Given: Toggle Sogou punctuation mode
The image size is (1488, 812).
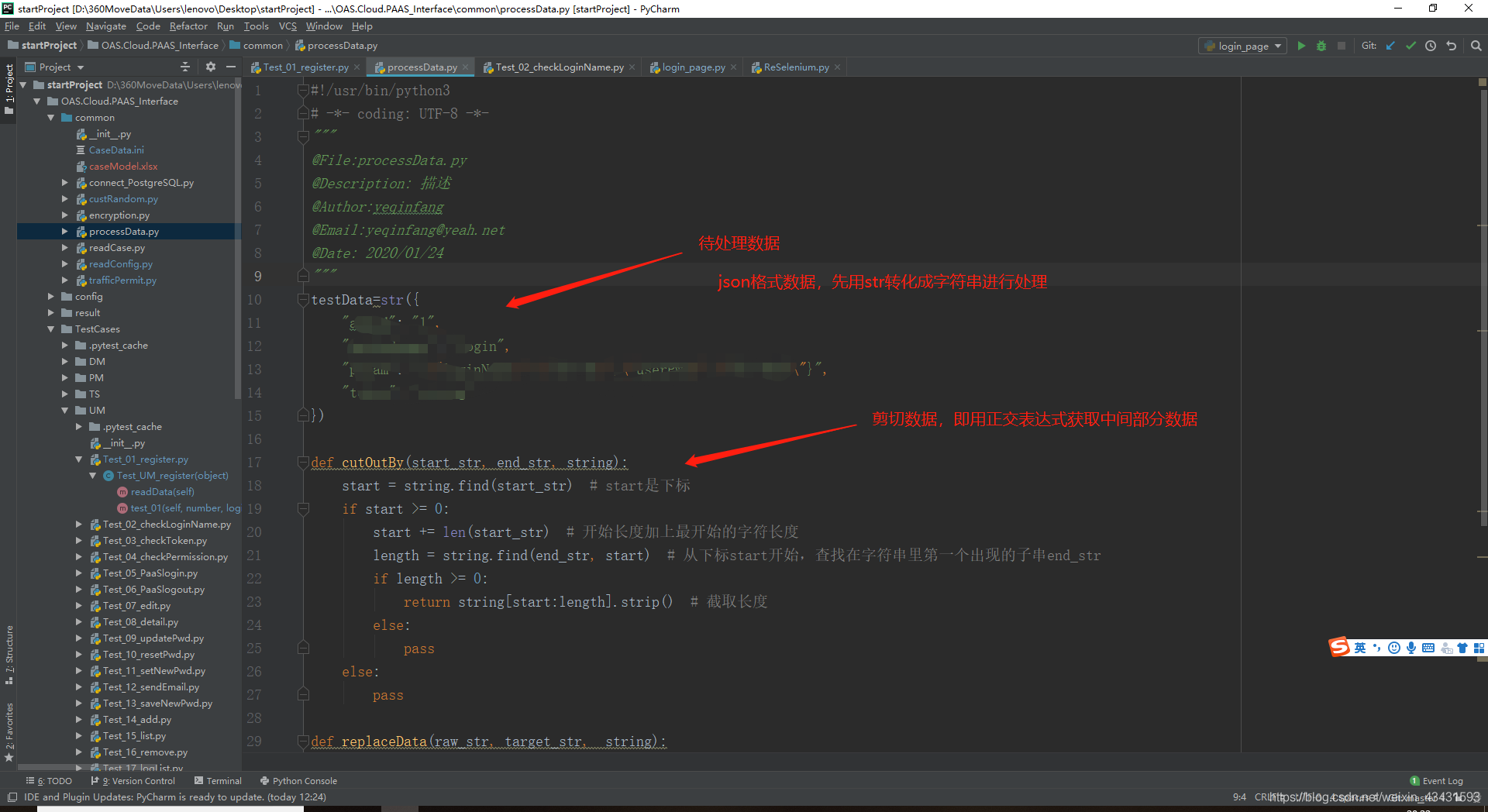Looking at the screenshot, I should [1377, 648].
